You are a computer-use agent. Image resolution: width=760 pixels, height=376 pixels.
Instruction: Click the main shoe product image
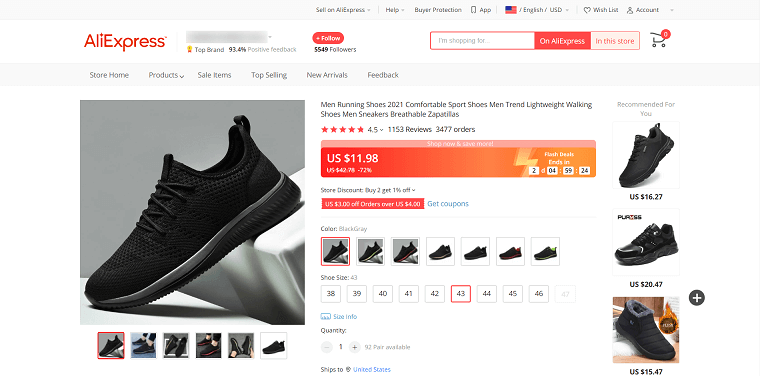point(192,212)
